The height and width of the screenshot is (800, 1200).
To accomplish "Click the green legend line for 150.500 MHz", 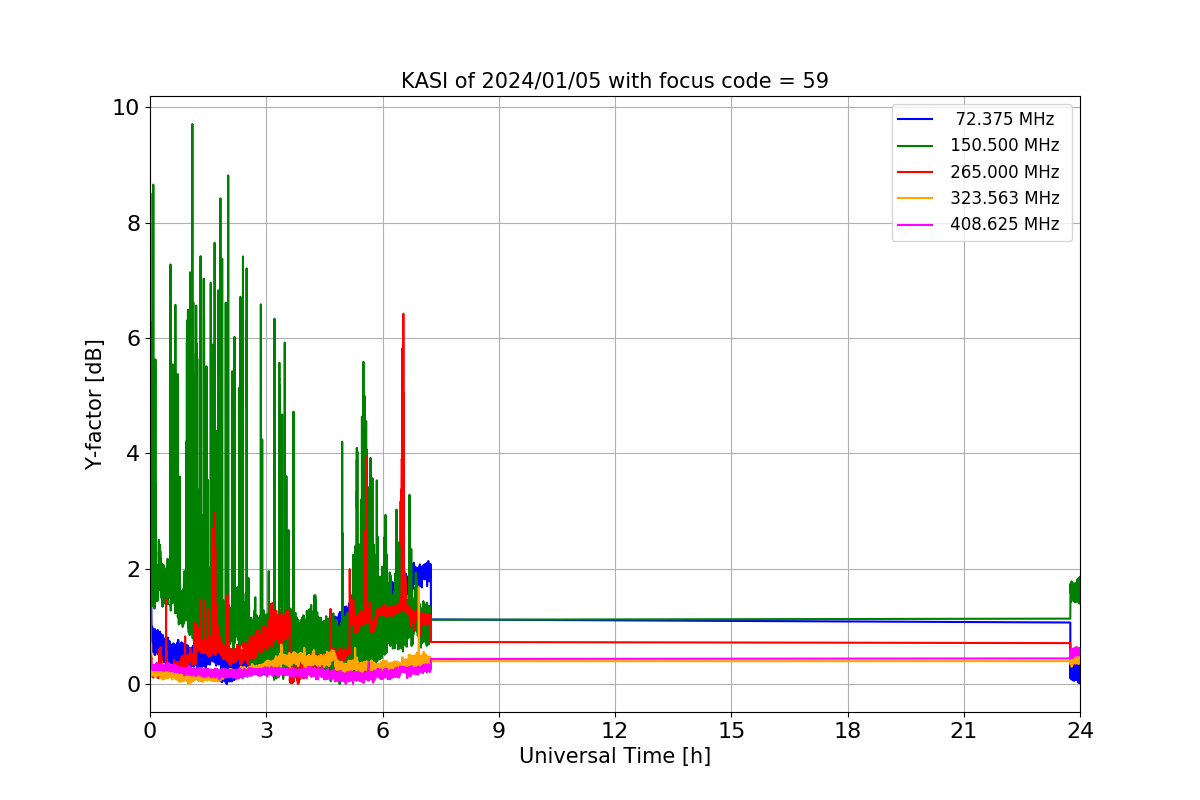I will 915,145.
